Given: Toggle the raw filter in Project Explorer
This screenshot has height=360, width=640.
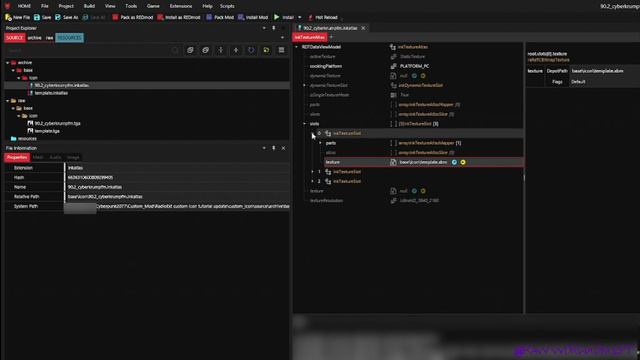Looking at the screenshot, I should coord(49,38).
